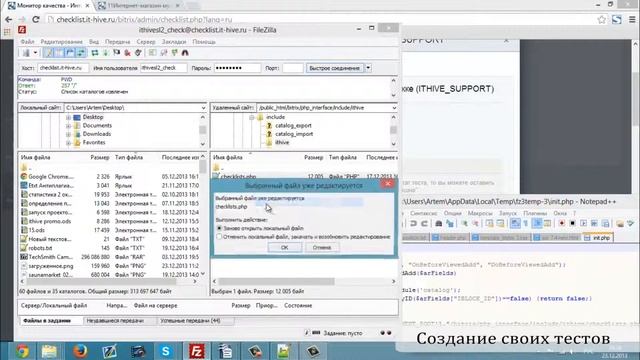Click Отмена in the file editing dialog

point(322,247)
